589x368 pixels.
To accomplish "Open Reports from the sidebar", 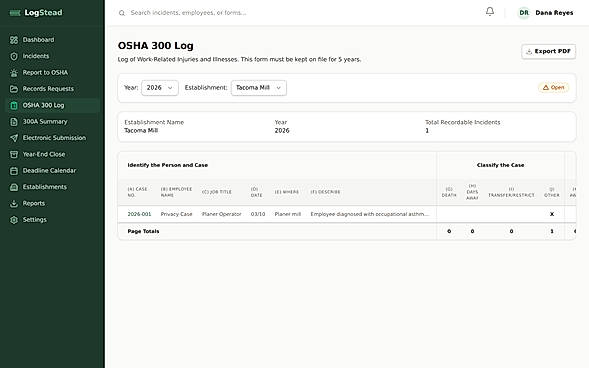I will pos(53,204).
